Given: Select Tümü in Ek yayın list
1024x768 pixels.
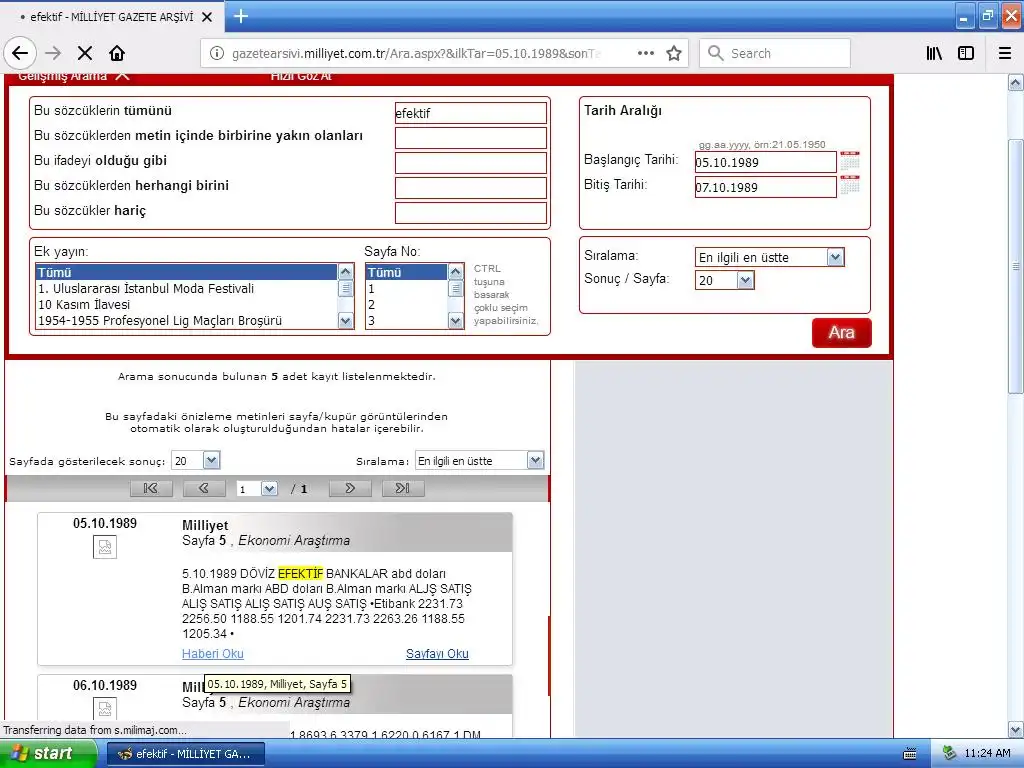Looking at the screenshot, I should tap(186, 272).
